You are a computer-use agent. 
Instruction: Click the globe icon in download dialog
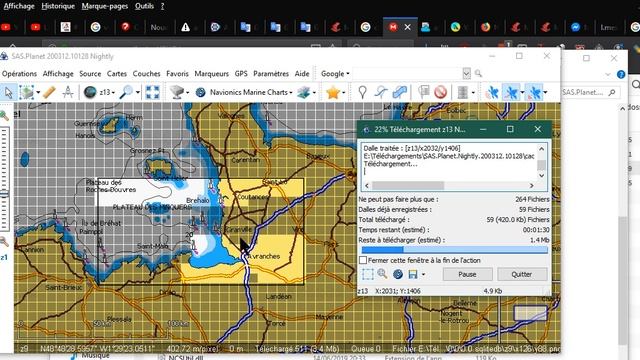(x=398, y=274)
